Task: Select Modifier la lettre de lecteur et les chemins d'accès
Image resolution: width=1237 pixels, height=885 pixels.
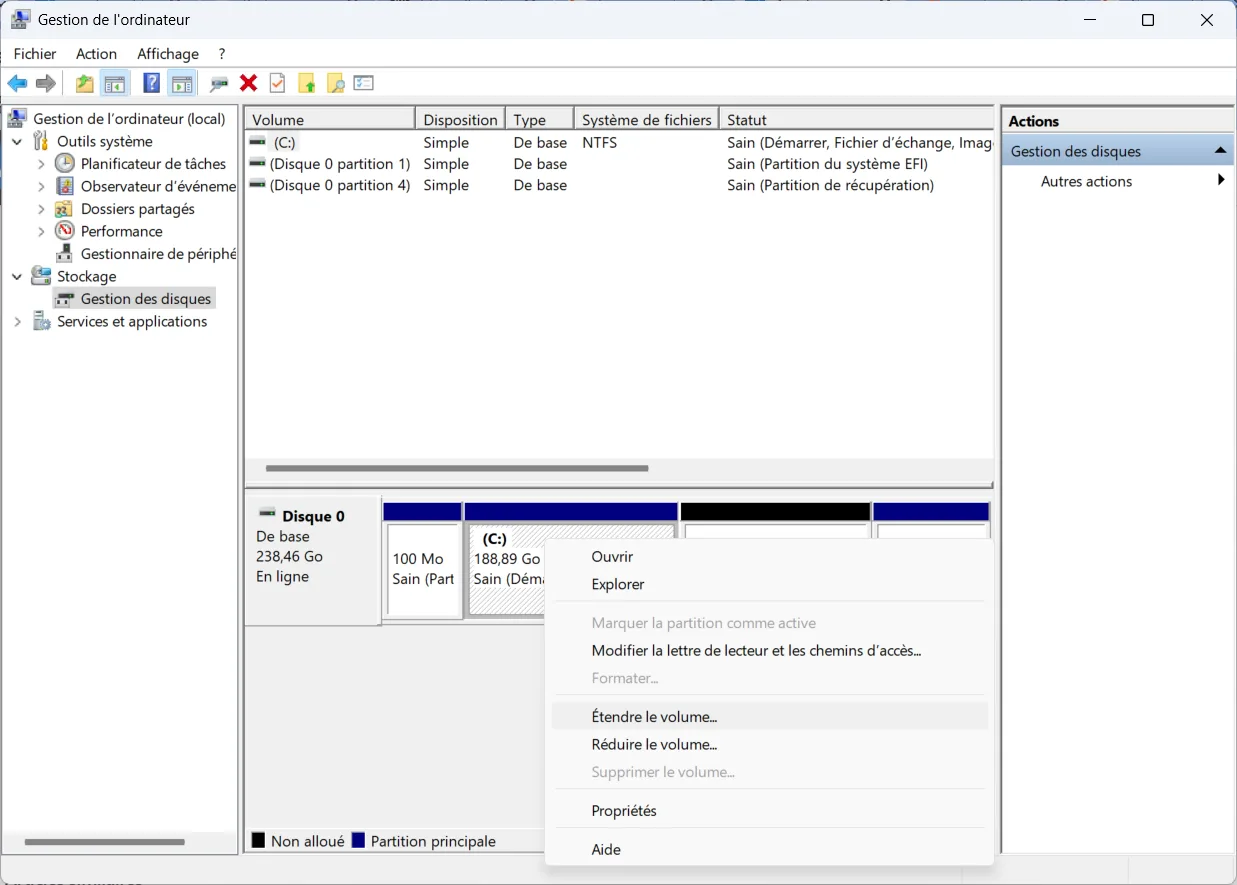Action: [769, 650]
